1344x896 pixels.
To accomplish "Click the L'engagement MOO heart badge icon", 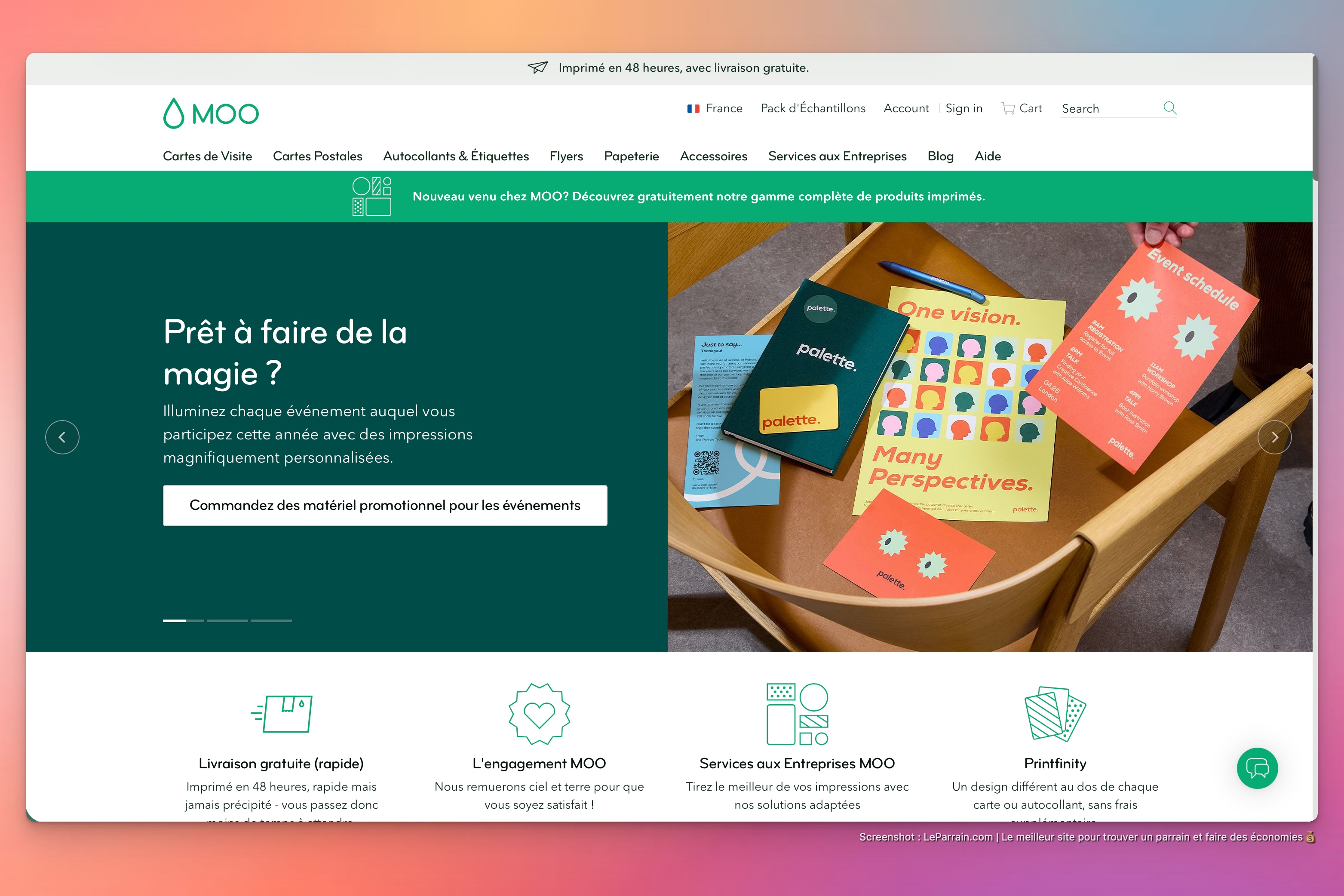I will 539,713.
